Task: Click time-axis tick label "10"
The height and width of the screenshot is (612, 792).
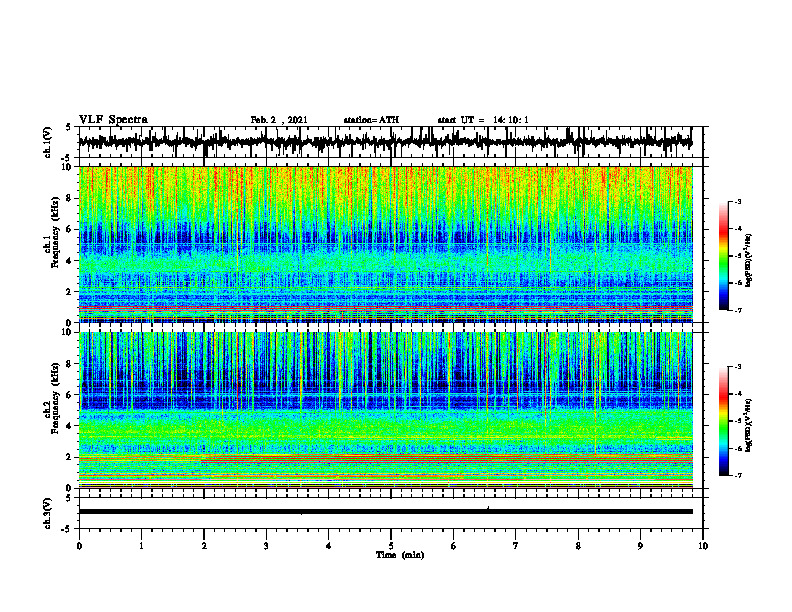Action: pos(703,546)
